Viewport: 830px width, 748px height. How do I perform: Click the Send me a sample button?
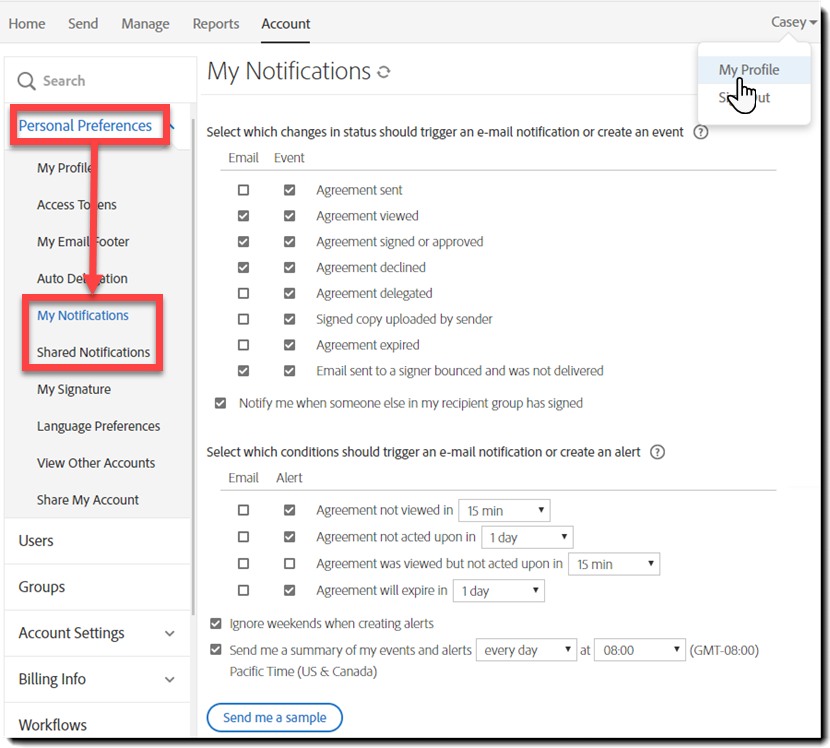(274, 717)
